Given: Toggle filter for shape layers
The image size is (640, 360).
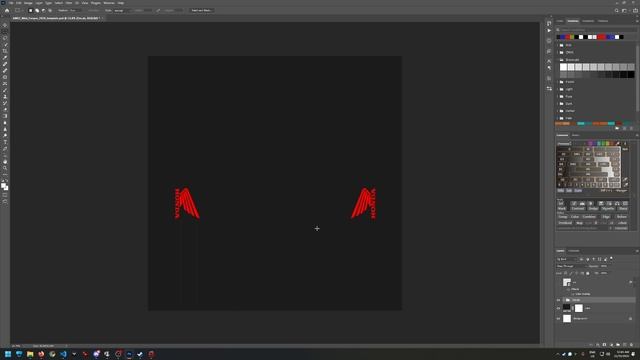Looking at the screenshot, I should (x=600, y=259).
